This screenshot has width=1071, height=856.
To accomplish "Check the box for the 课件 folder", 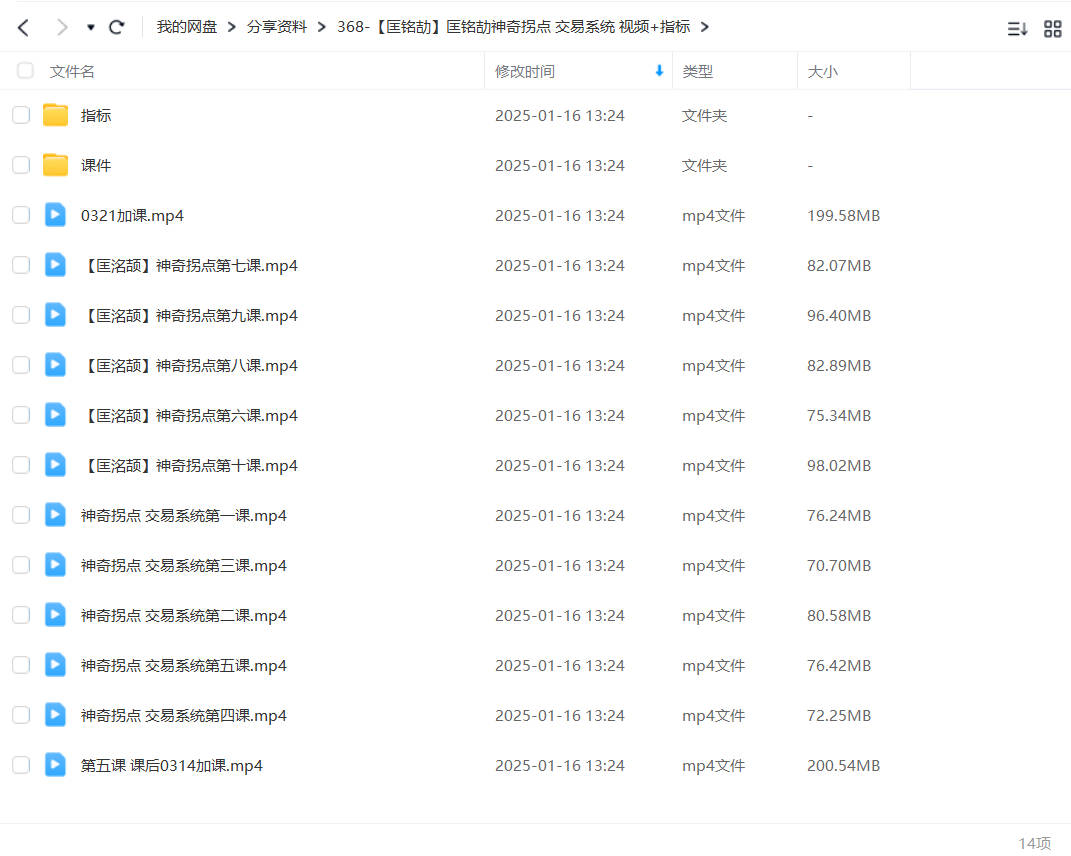I will pos(21,165).
